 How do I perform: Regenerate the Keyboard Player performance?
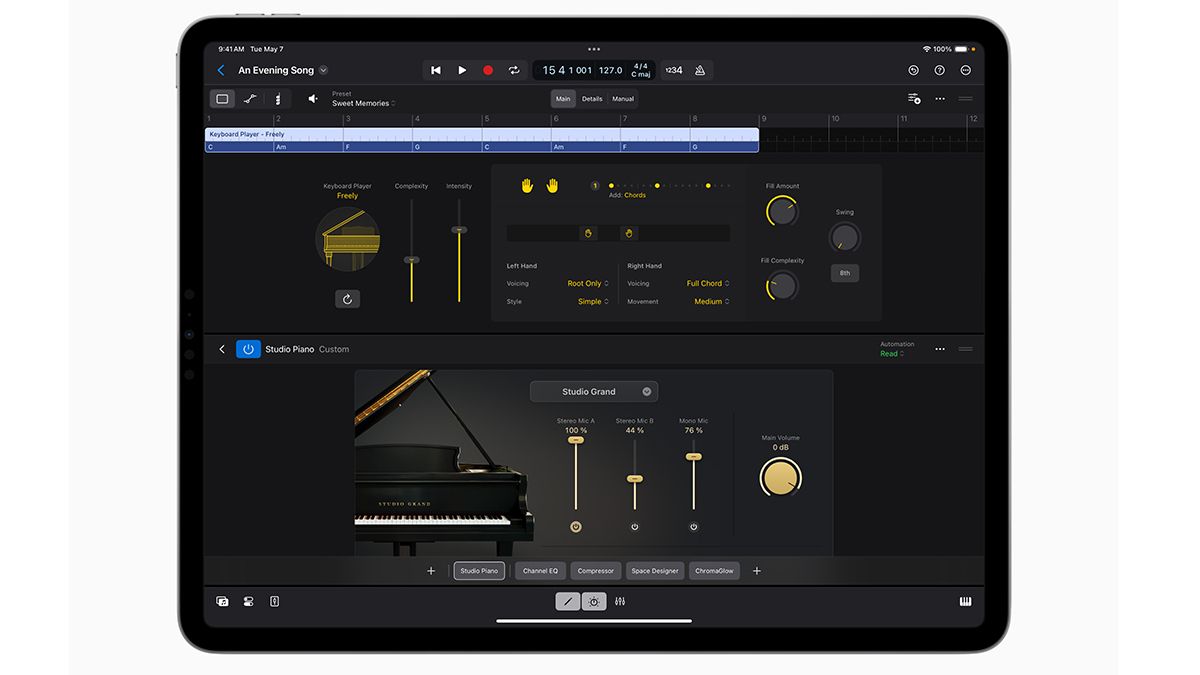(347, 298)
